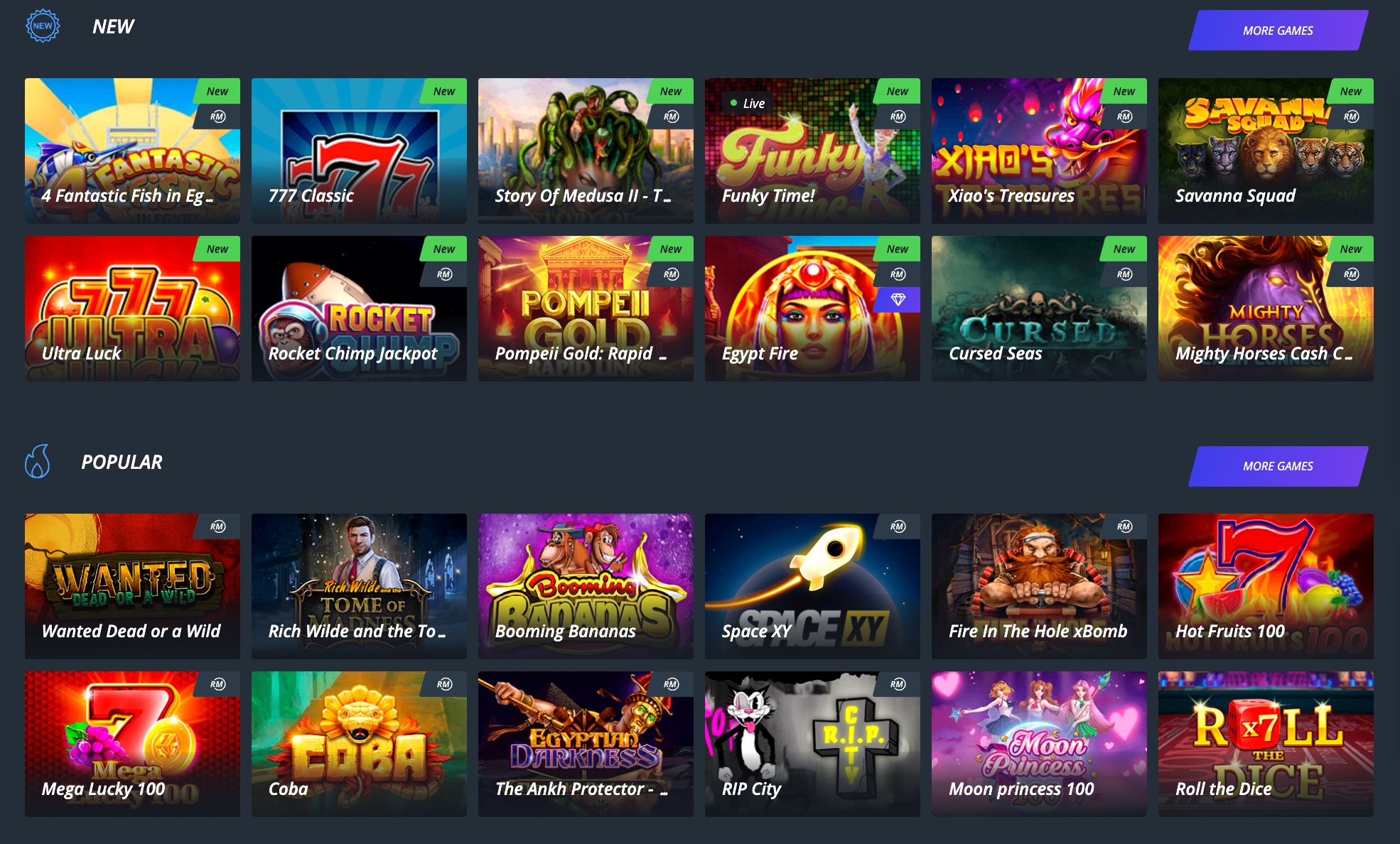Click the New badge on 777 Classic
Image resolution: width=1400 pixels, height=844 pixels.
[443, 91]
